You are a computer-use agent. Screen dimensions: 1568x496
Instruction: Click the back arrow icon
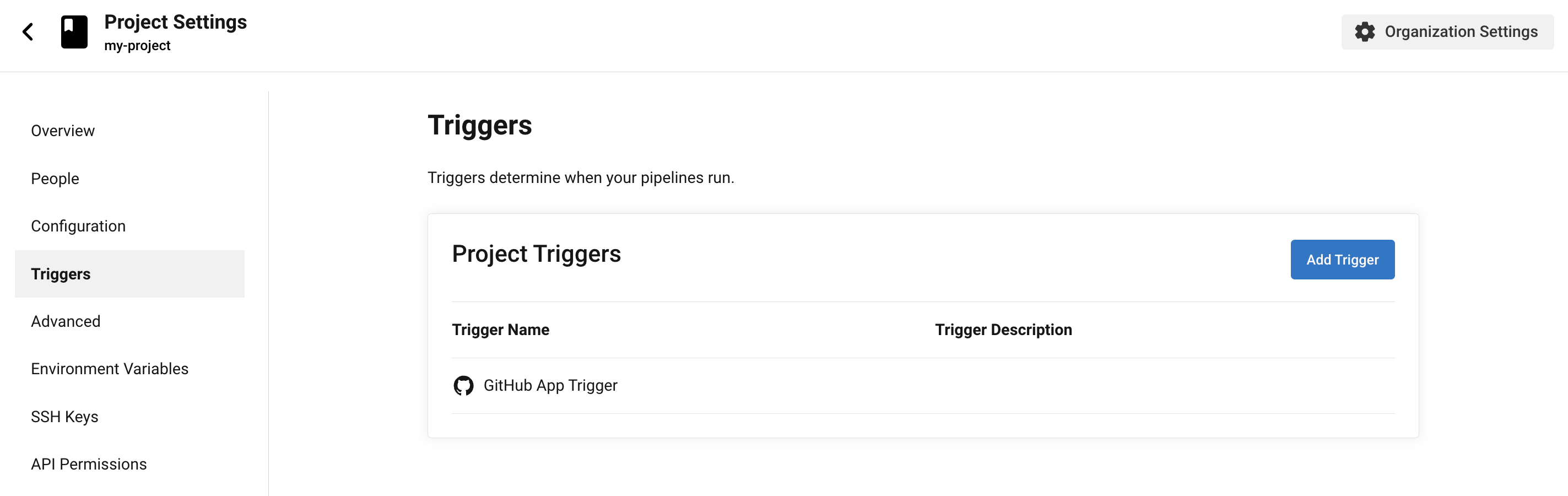28,31
